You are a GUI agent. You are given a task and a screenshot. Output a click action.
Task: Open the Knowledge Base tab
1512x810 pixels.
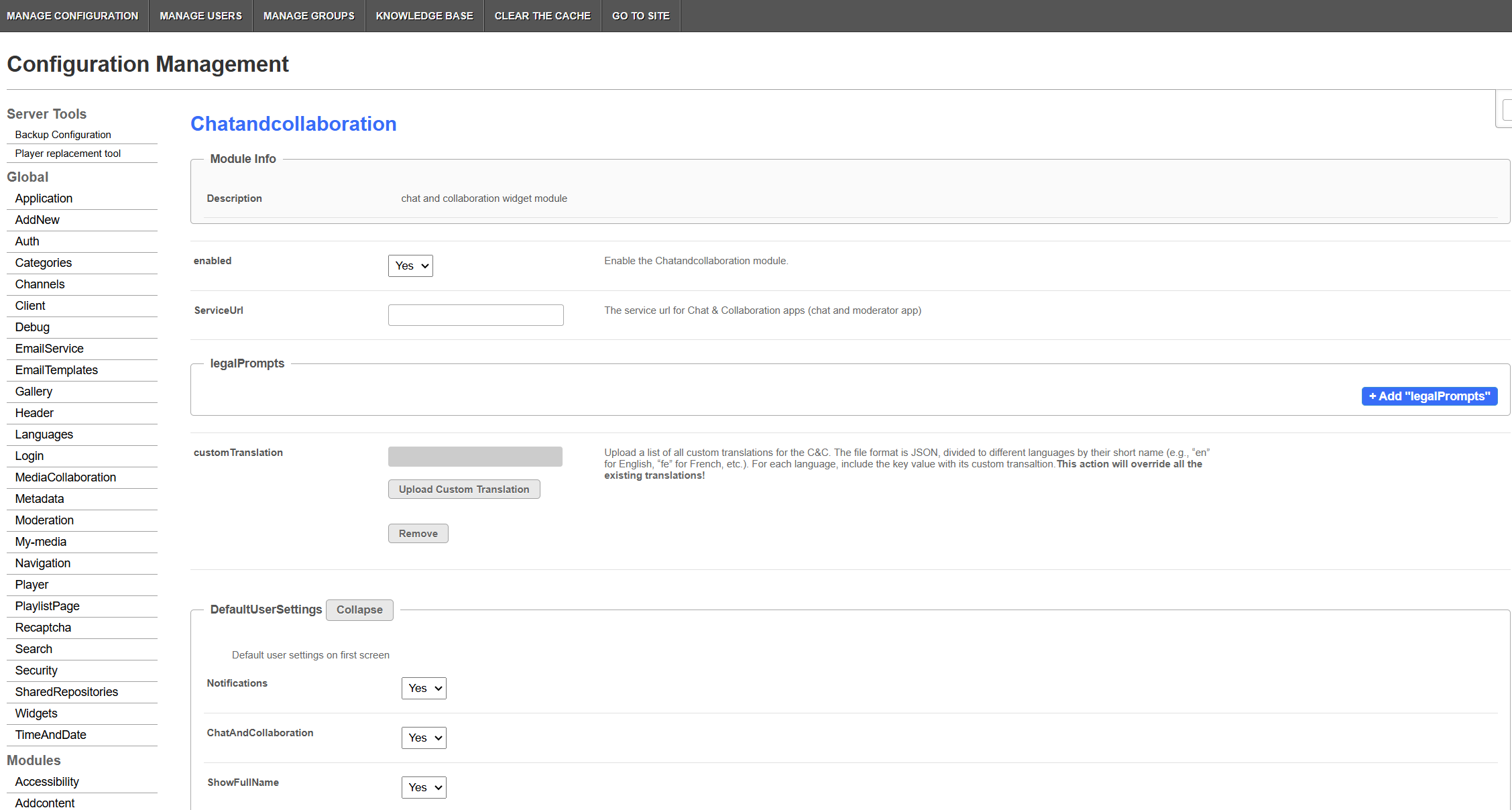click(424, 15)
